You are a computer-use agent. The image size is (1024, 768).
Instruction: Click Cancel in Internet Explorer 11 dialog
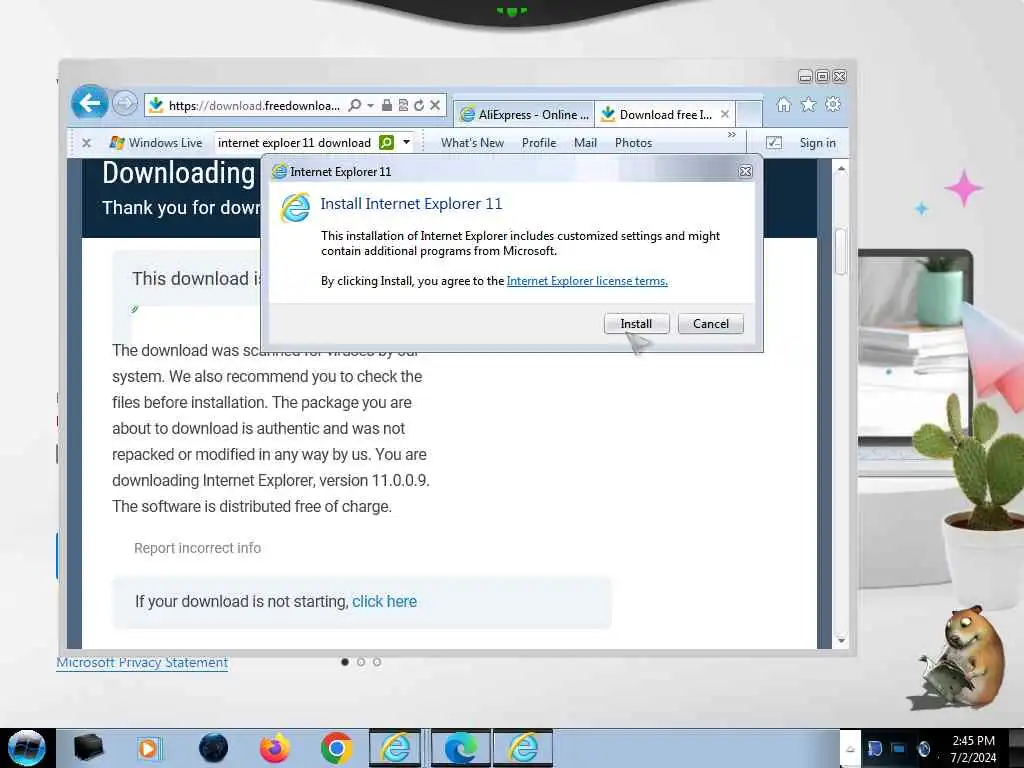(711, 323)
